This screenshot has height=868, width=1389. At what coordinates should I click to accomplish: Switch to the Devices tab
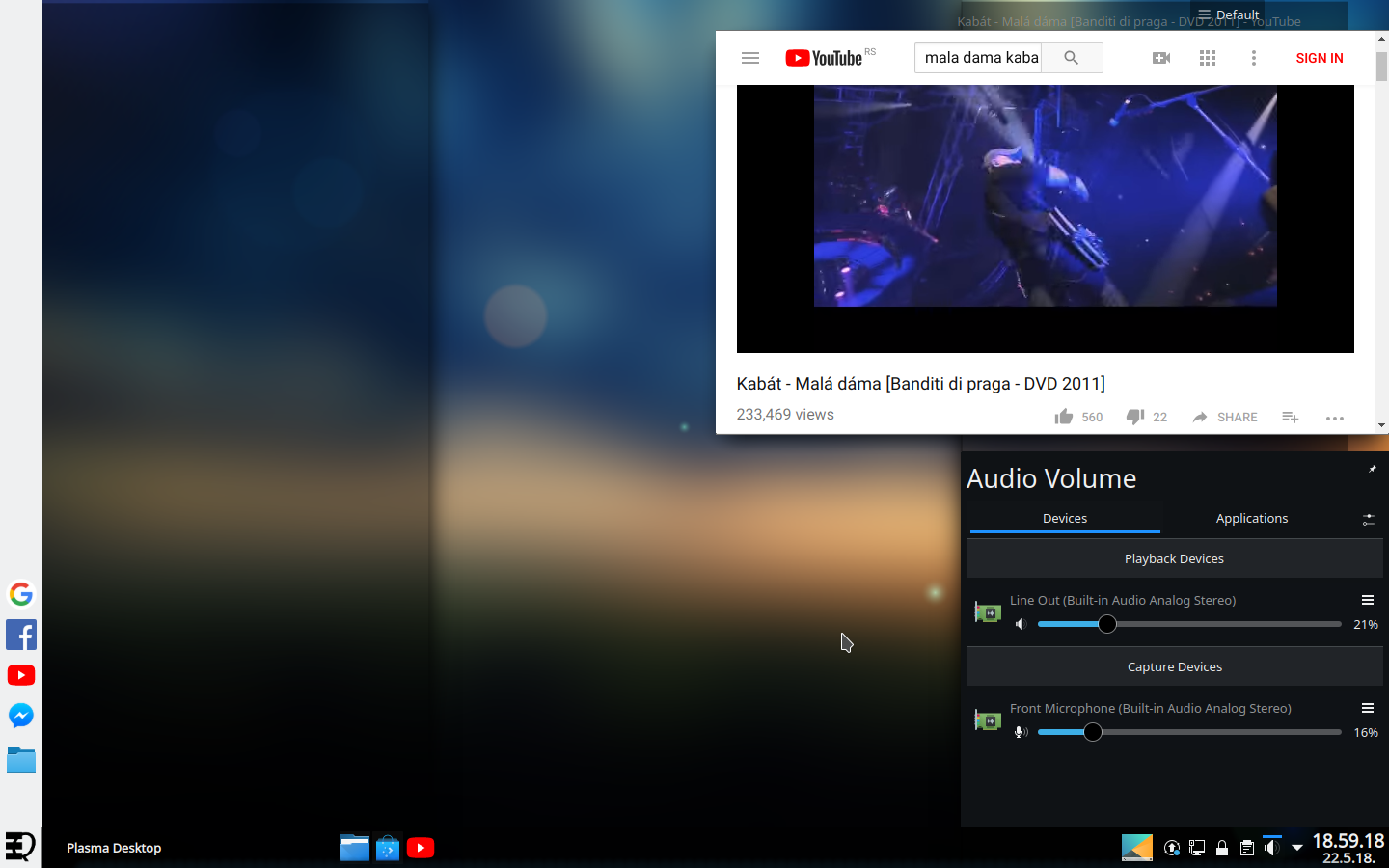1065,519
